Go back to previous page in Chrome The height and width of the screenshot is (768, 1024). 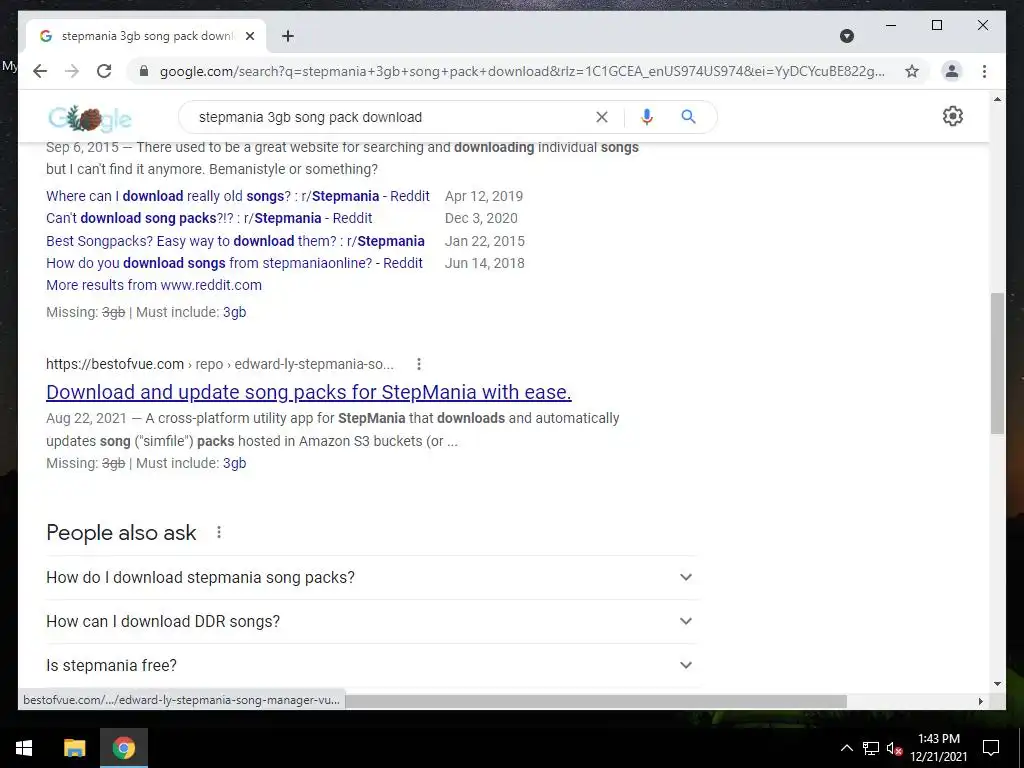tap(40, 71)
